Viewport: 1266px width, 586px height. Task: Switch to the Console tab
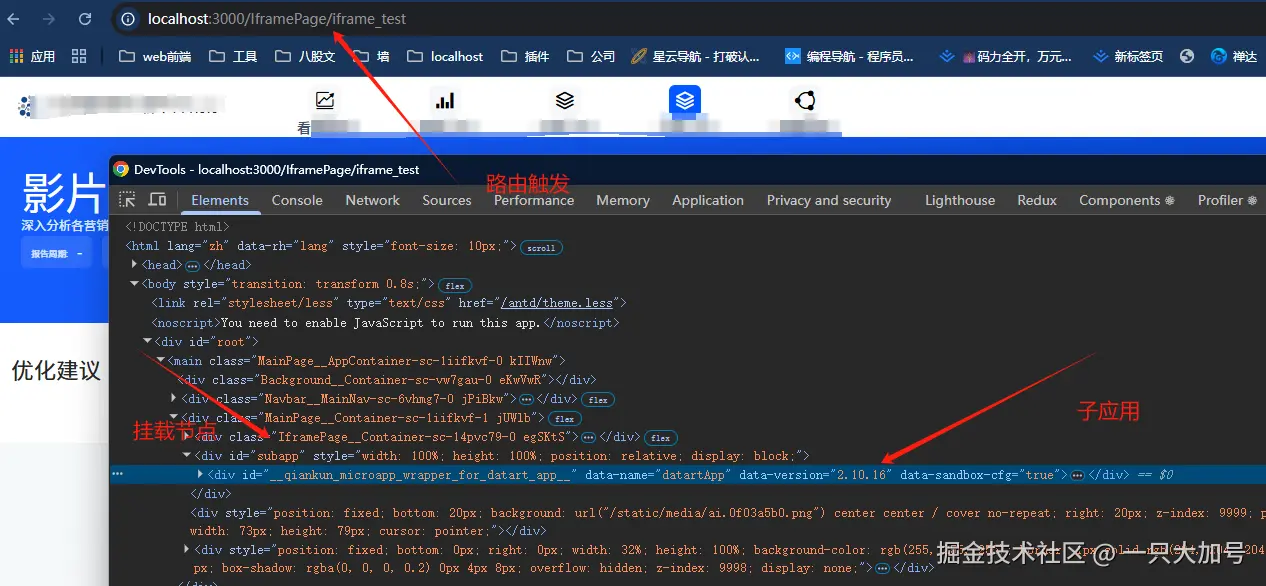pos(297,200)
